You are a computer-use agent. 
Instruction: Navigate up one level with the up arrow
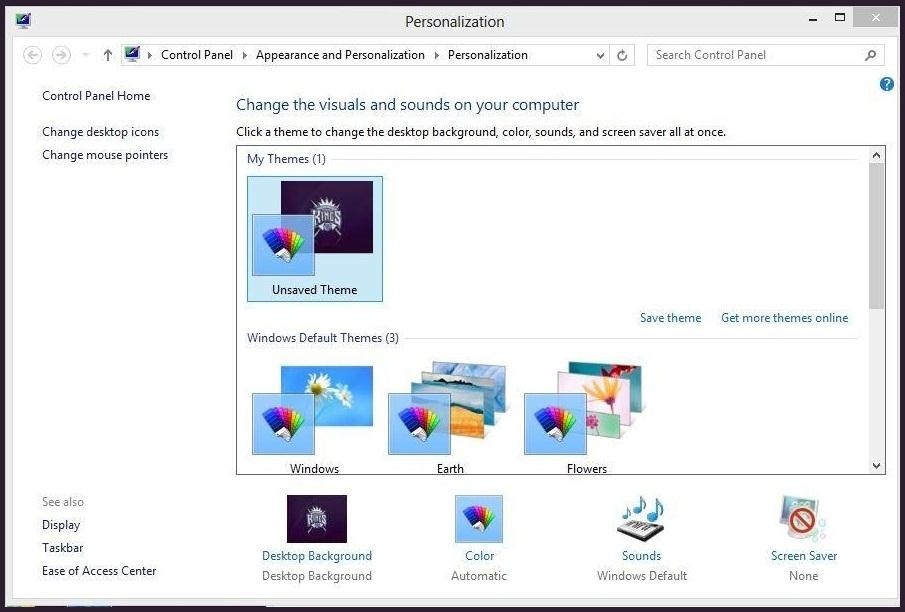pyautogui.click(x=108, y=55)
